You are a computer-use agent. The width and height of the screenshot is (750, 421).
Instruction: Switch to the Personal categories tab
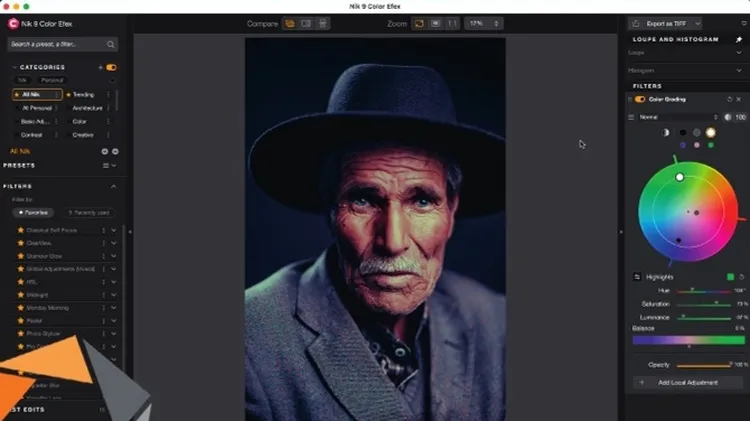(52, 80)
